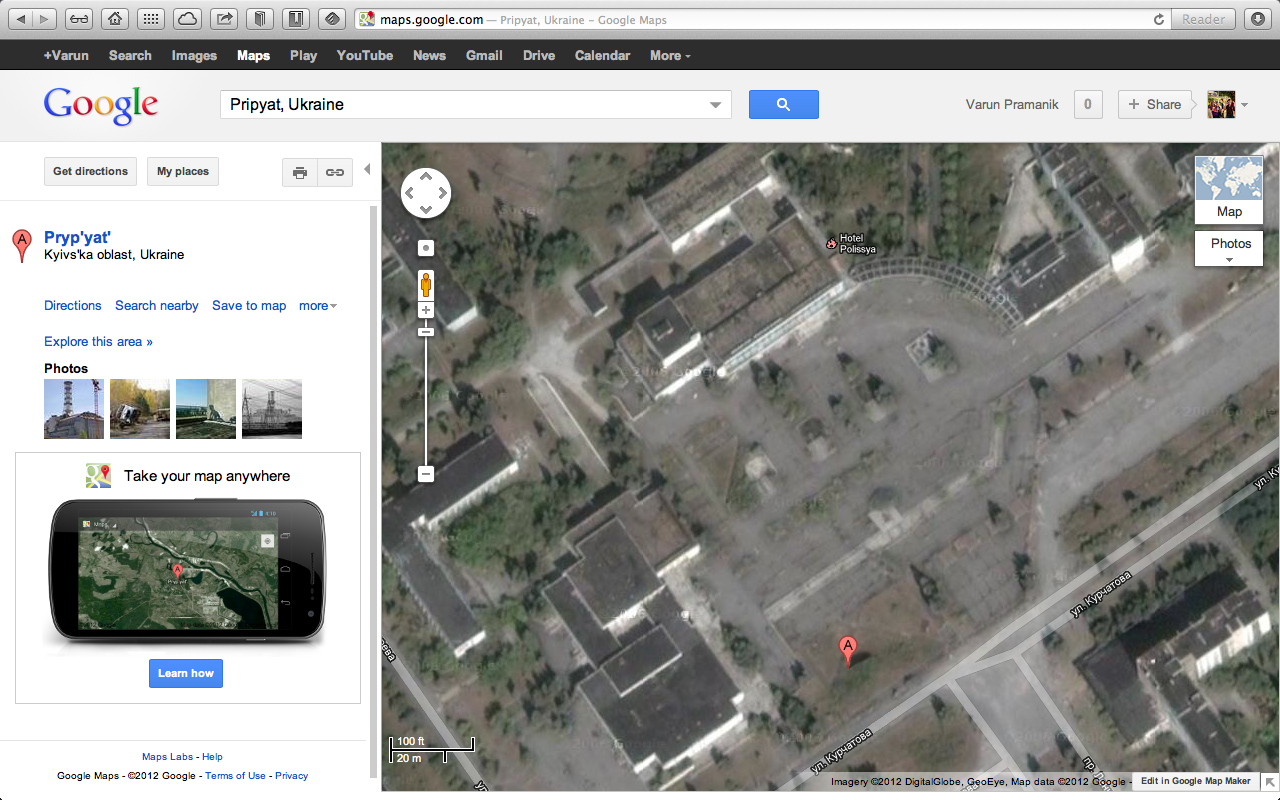Open Gmail from the Google bar

(x=484, y=56)
